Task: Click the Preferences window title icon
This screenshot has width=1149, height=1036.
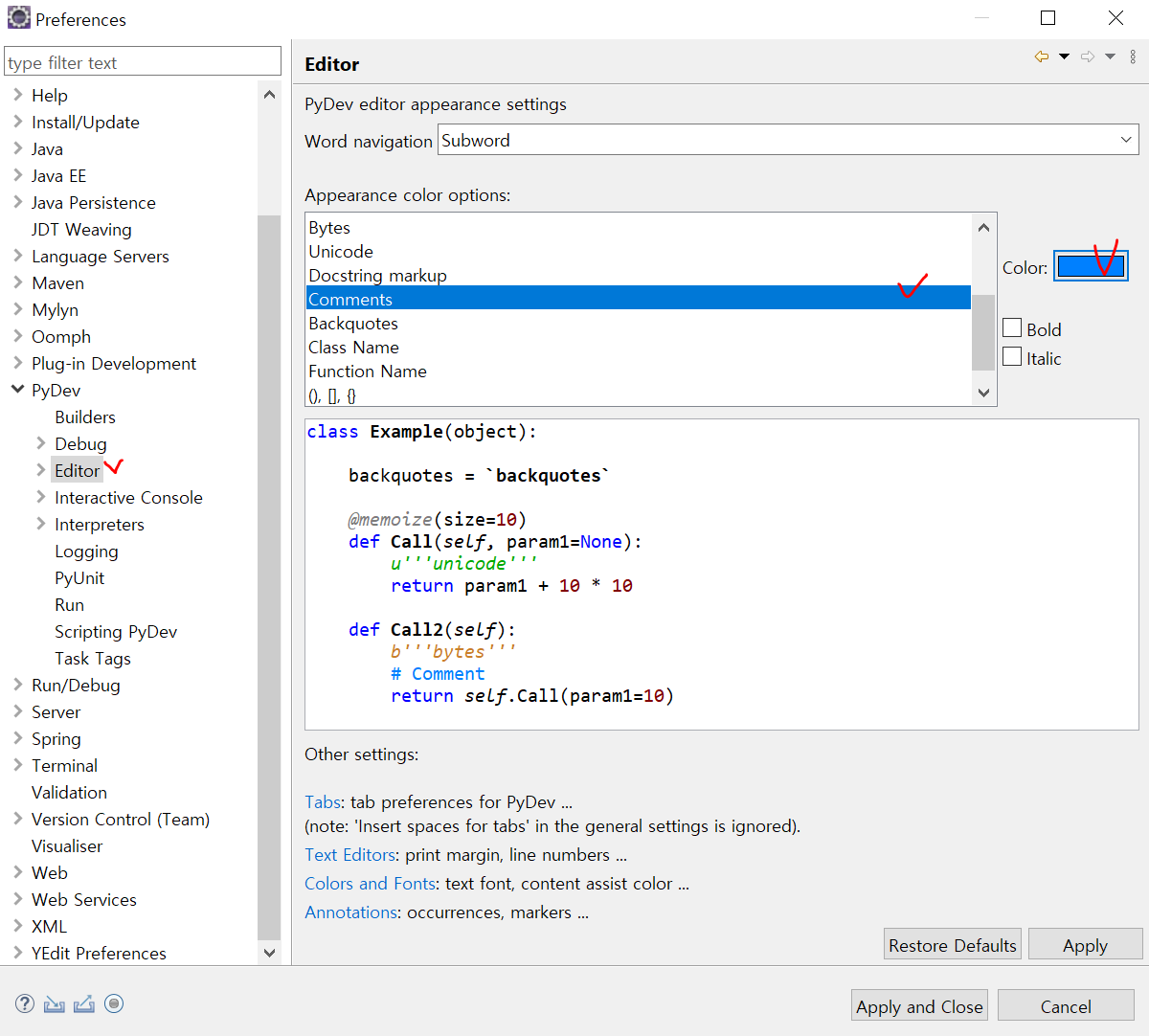Action: [x=19, y=18]
